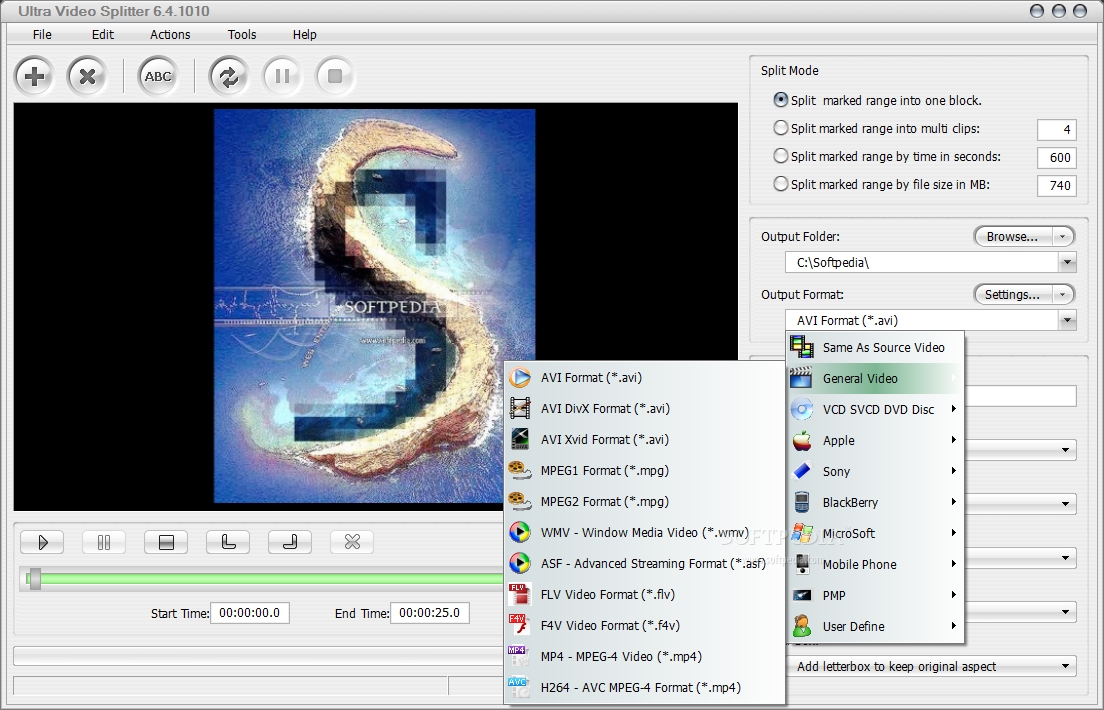Choose F4V Video Format
The width and height of the screenshot is (1104, 710).
[644, 625]
